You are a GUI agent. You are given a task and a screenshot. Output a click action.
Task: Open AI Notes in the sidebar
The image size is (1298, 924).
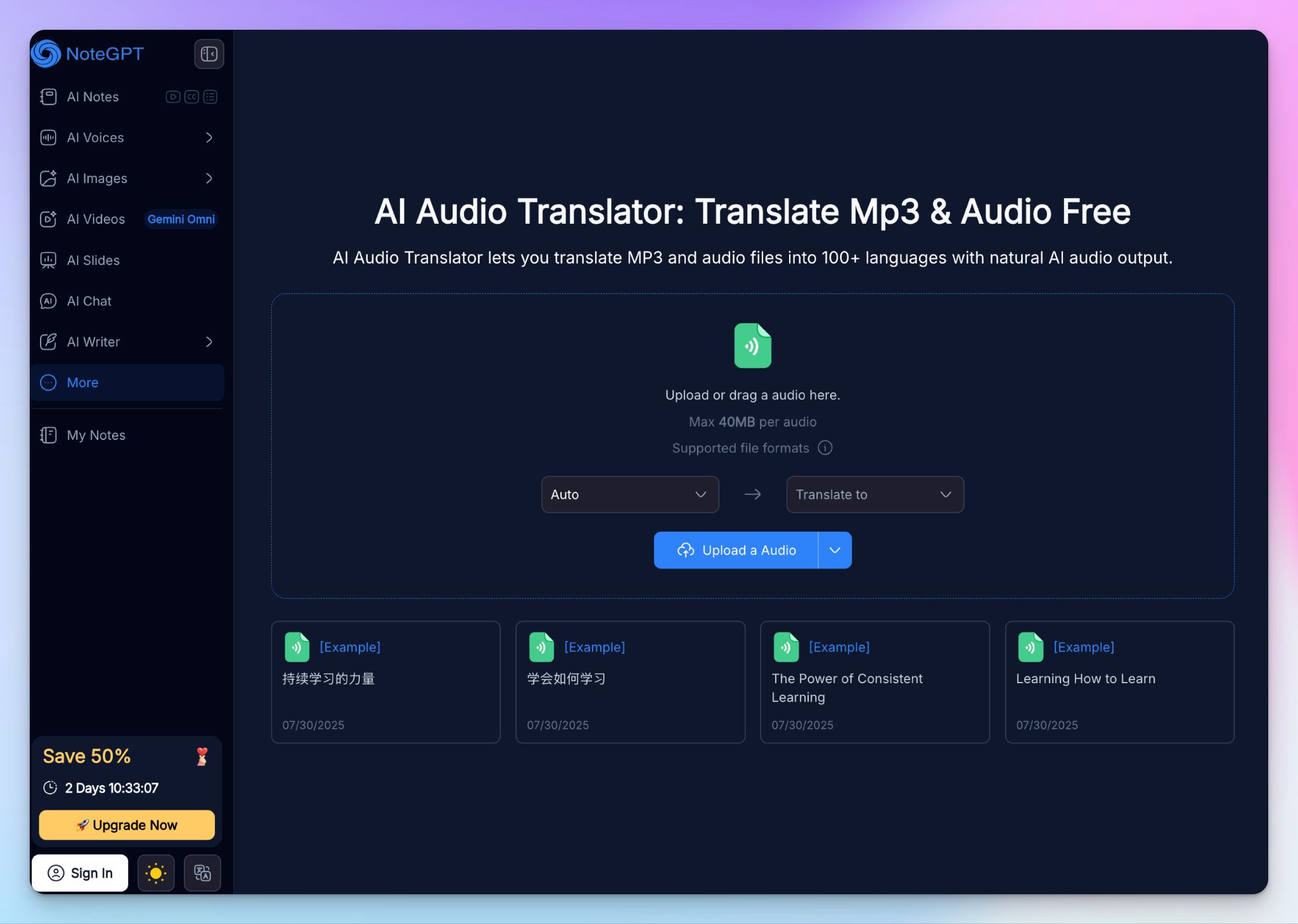(127, 97)
